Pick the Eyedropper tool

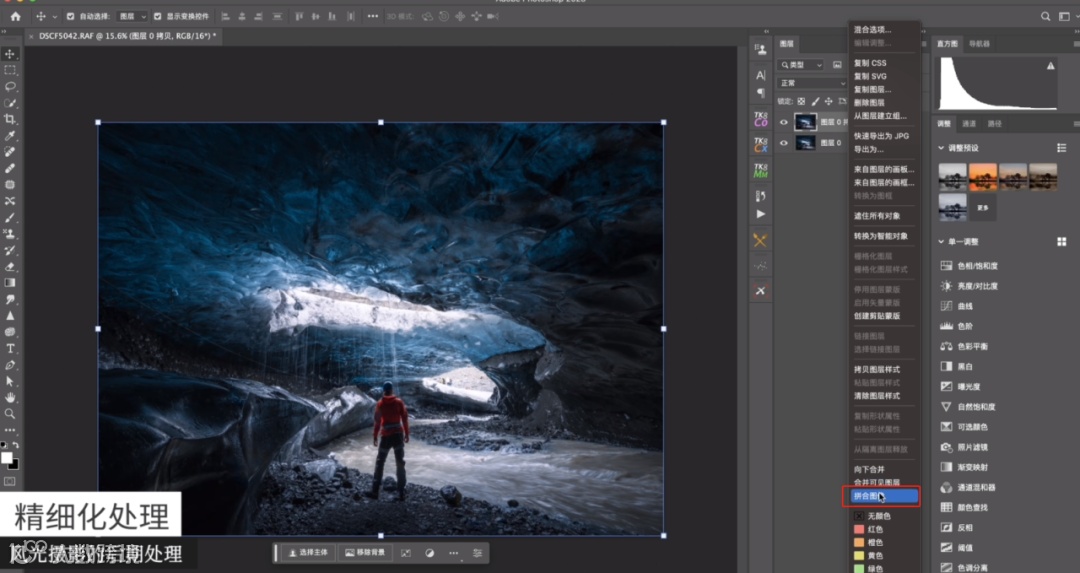pyautogui.click(x=10, y=136)
